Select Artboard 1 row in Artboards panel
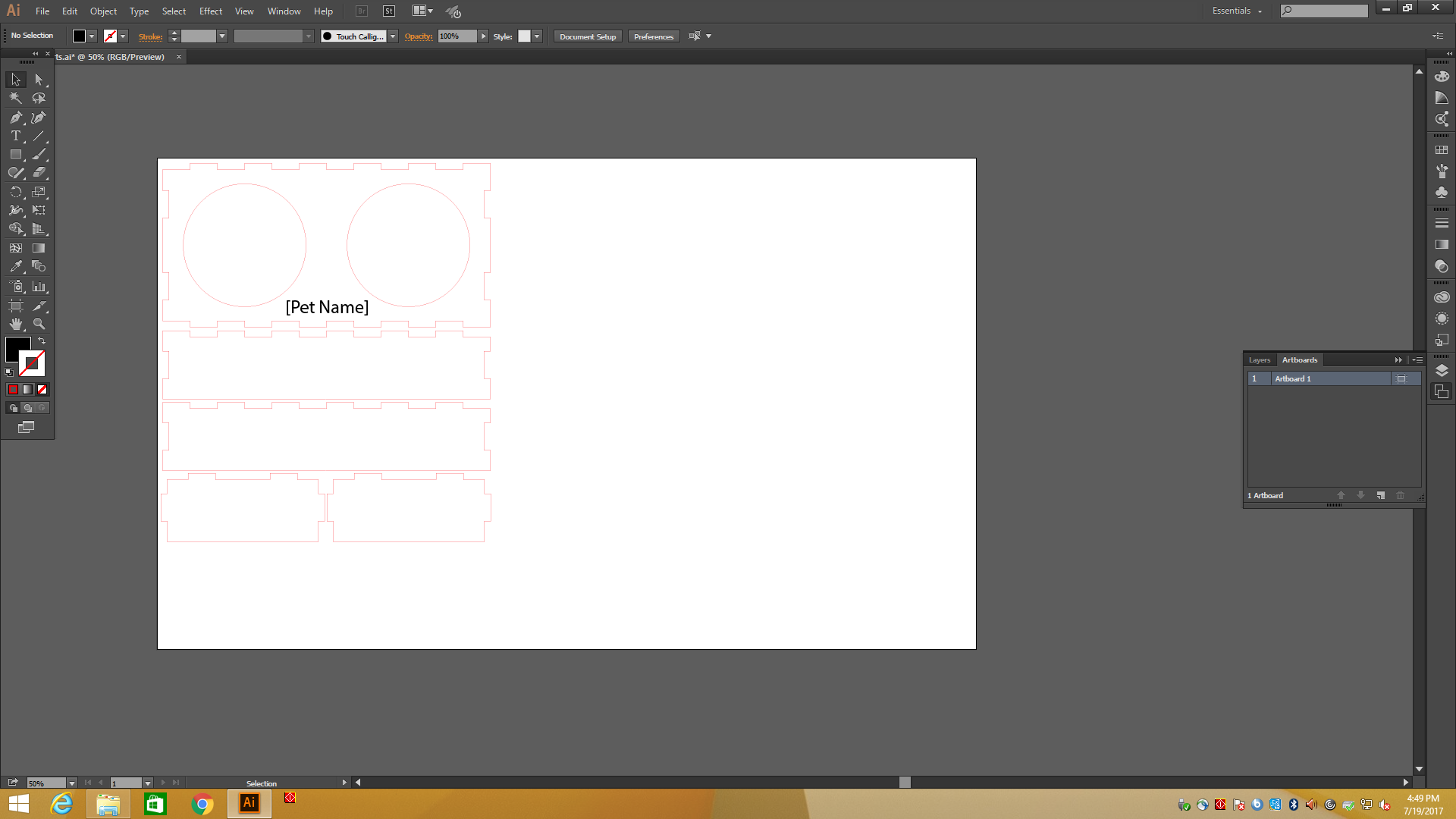Image resolution: width=1456 pixels, height=819 pixels. point(1334,378)
